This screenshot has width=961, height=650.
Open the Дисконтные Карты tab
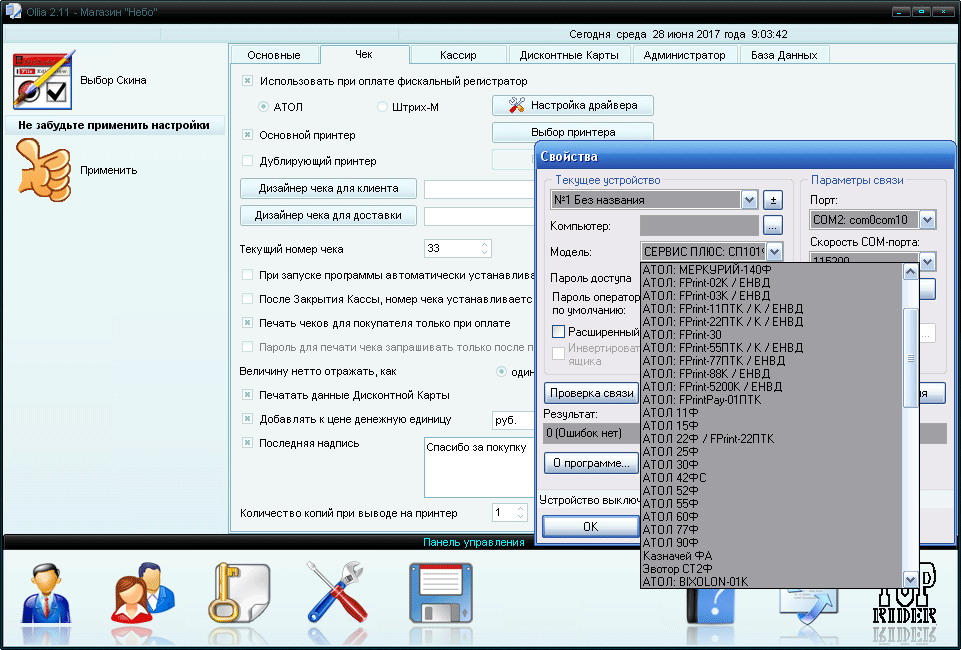(x=569, y=55)
